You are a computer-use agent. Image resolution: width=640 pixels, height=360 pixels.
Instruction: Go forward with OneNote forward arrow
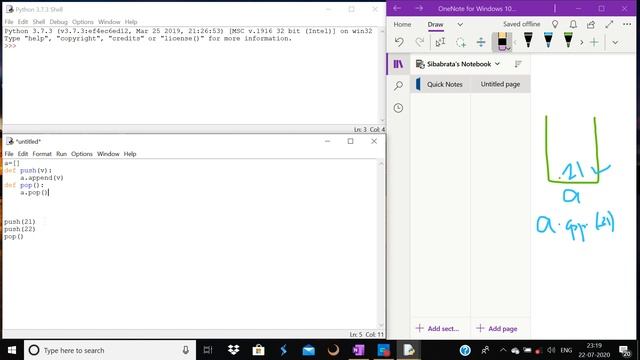coord(419,8)
